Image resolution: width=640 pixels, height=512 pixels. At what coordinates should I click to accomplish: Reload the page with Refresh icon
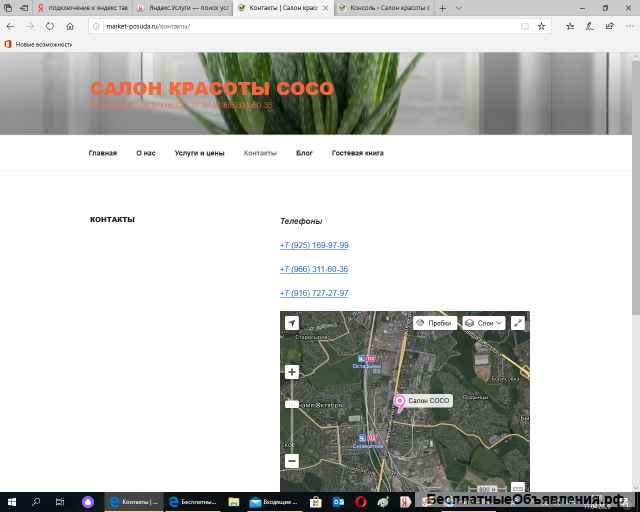click(50, 26)
